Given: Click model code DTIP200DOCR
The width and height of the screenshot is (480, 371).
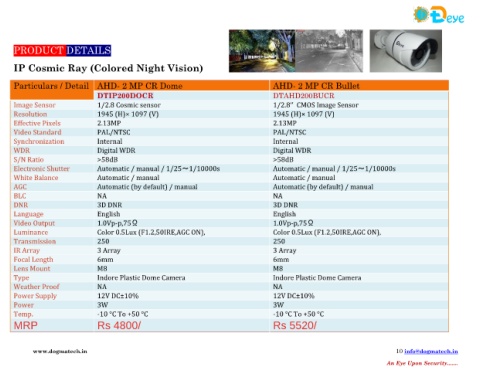Looking at the screenshot, I should coord(125,96).
